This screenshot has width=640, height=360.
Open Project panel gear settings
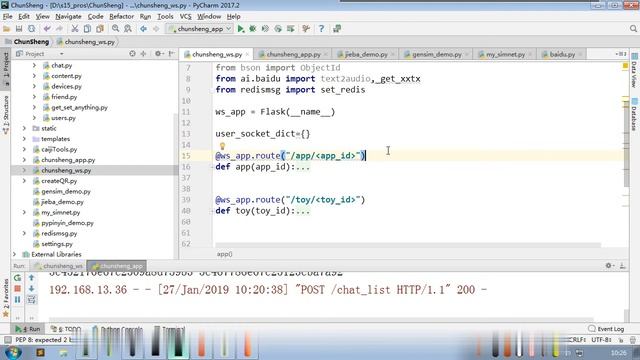[159, 53]
